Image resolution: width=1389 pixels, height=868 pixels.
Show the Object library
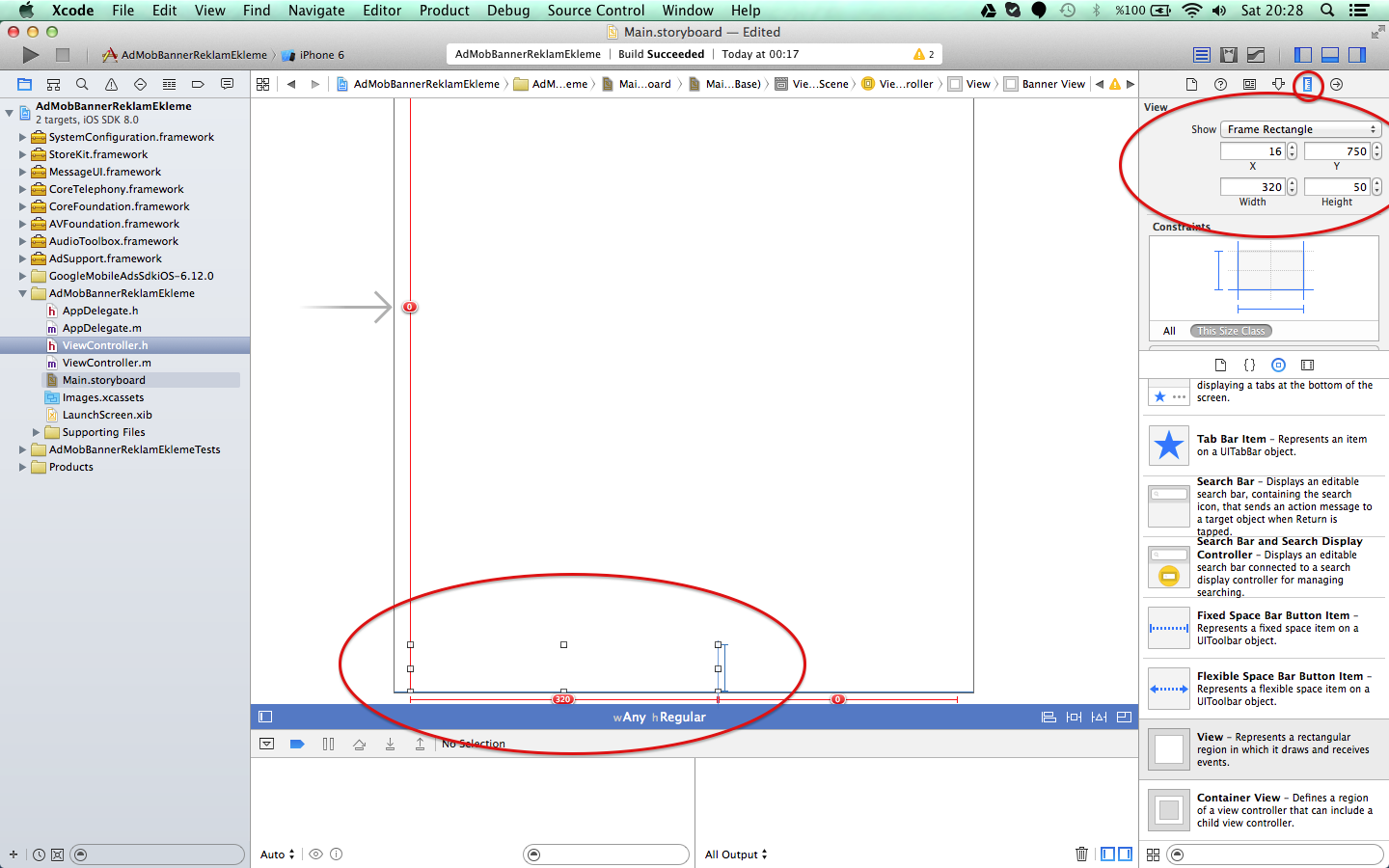click(x=1278, y=365)
